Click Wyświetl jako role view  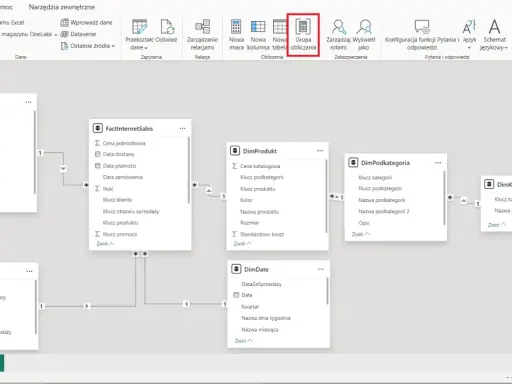[364, 35]
